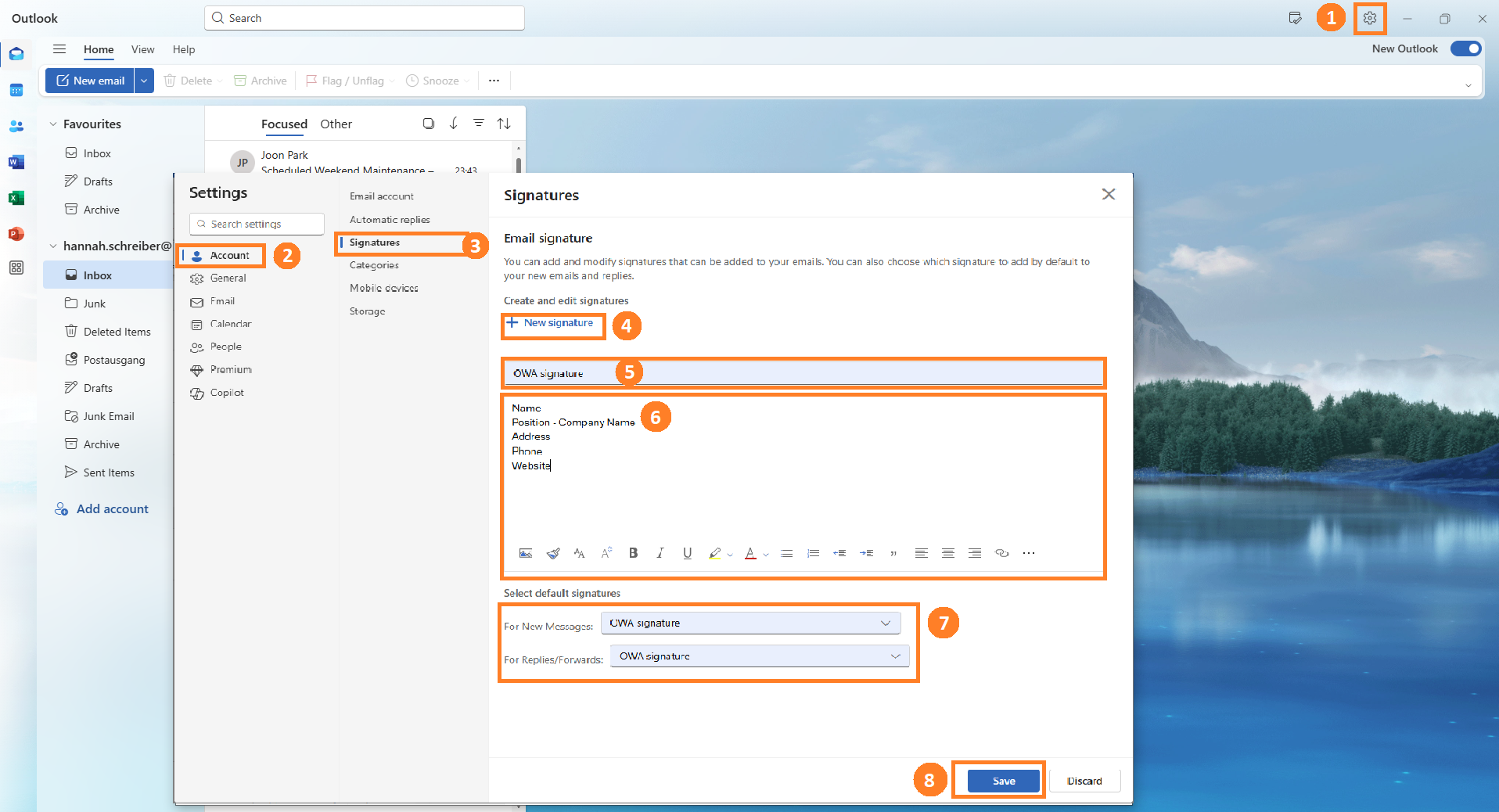
Task: Change message sort order arrows
Action: (504, 124)
